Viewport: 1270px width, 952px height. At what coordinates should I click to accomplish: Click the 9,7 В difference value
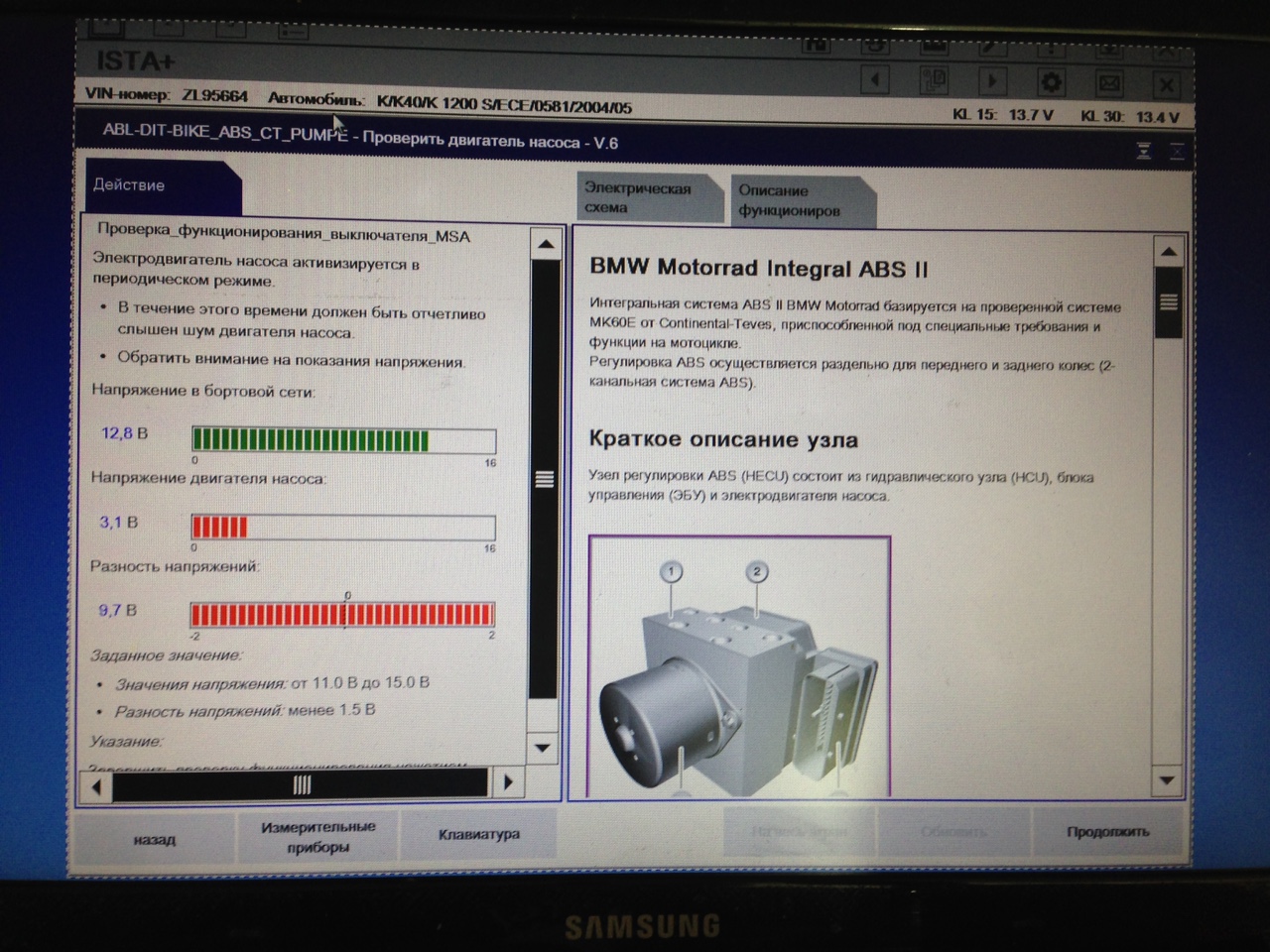pyautogui.click(x=117, y=610)
